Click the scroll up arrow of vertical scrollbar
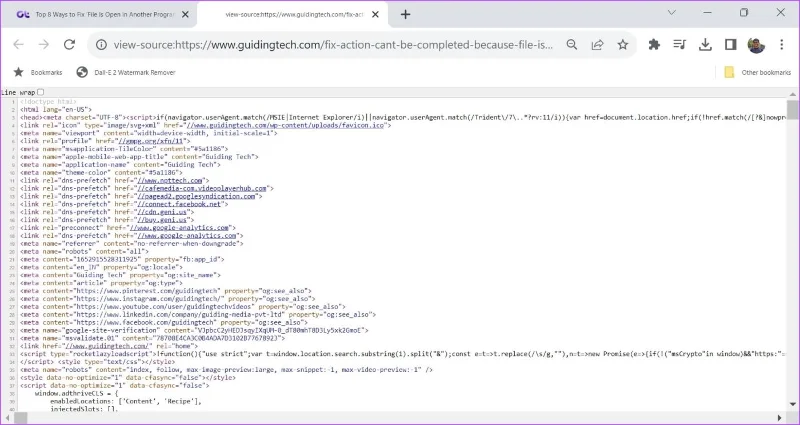The height and width of the screenshot is (425, 800). (x=792, y=94)
